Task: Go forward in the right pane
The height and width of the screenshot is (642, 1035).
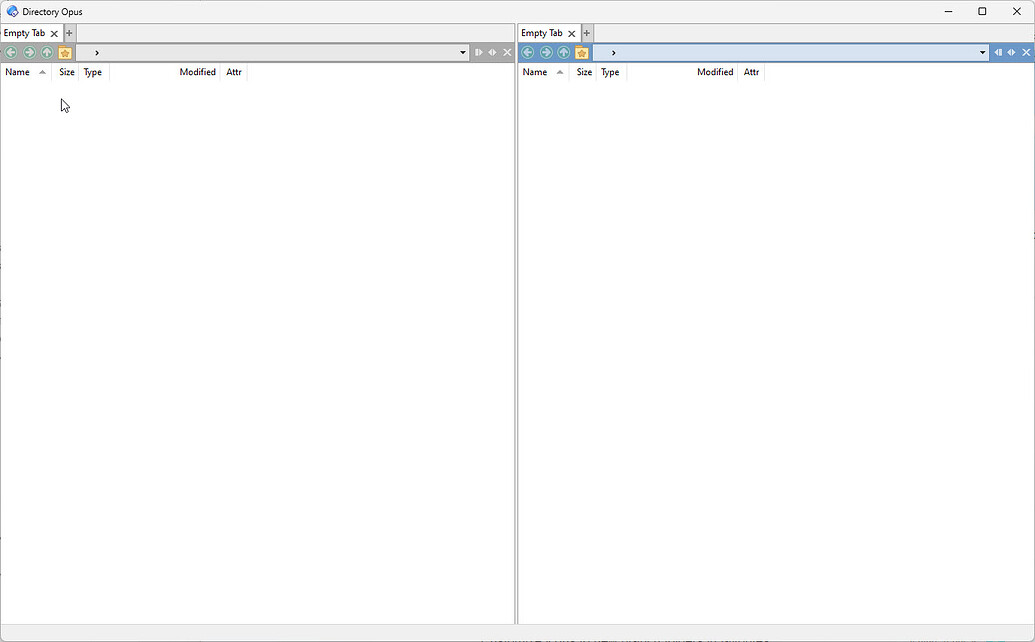Action: 546,52
